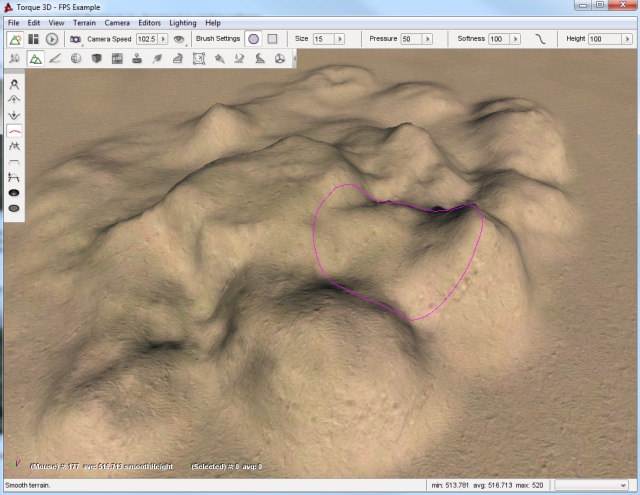Screen dimensions: 640x495
Task: Toggle the eye visibility options button
Action: (179, 39)
